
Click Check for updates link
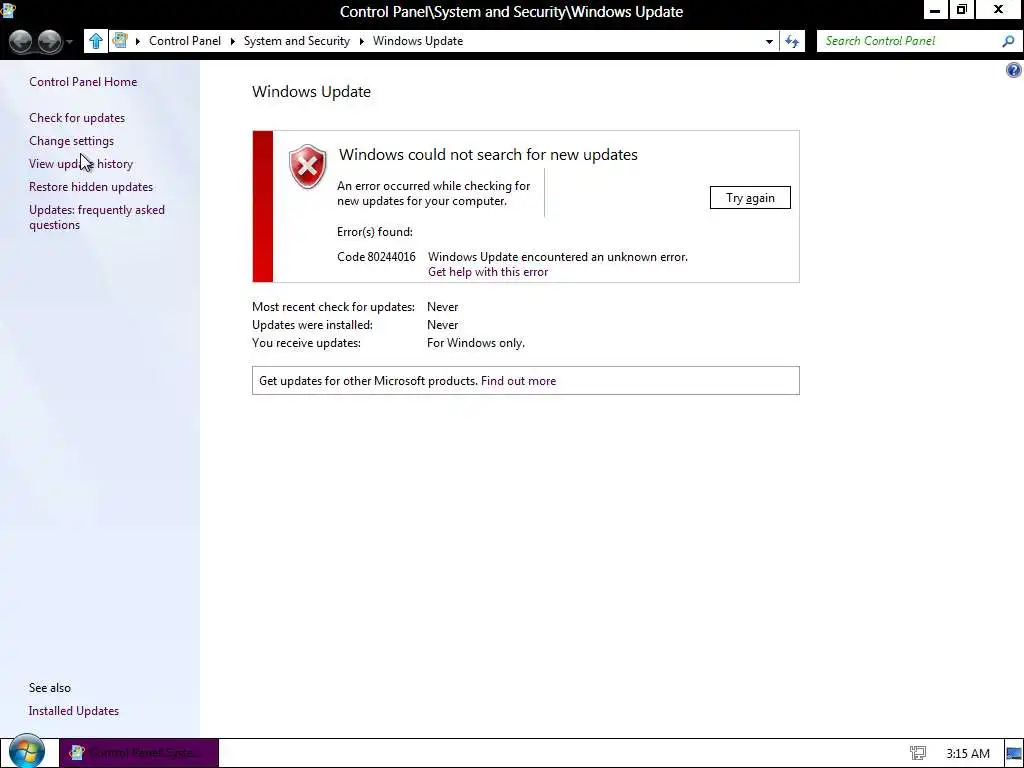[77, 118]
